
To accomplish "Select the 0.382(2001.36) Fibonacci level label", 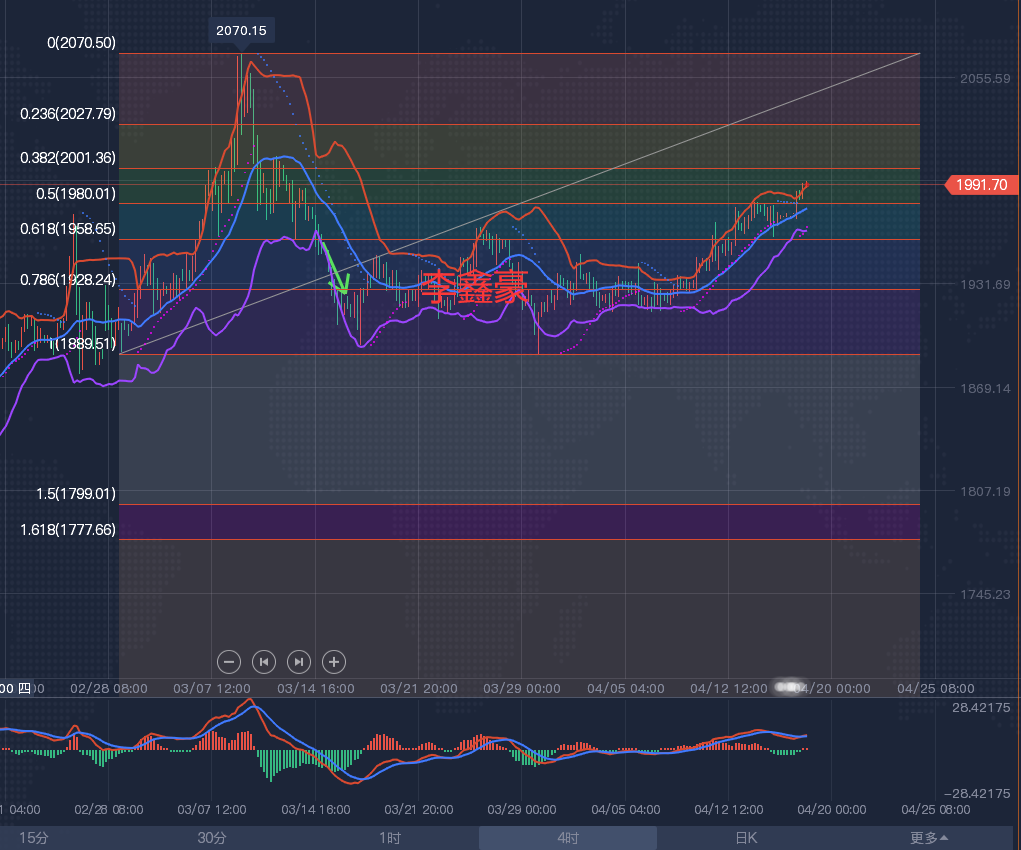I will pos(68,158).
